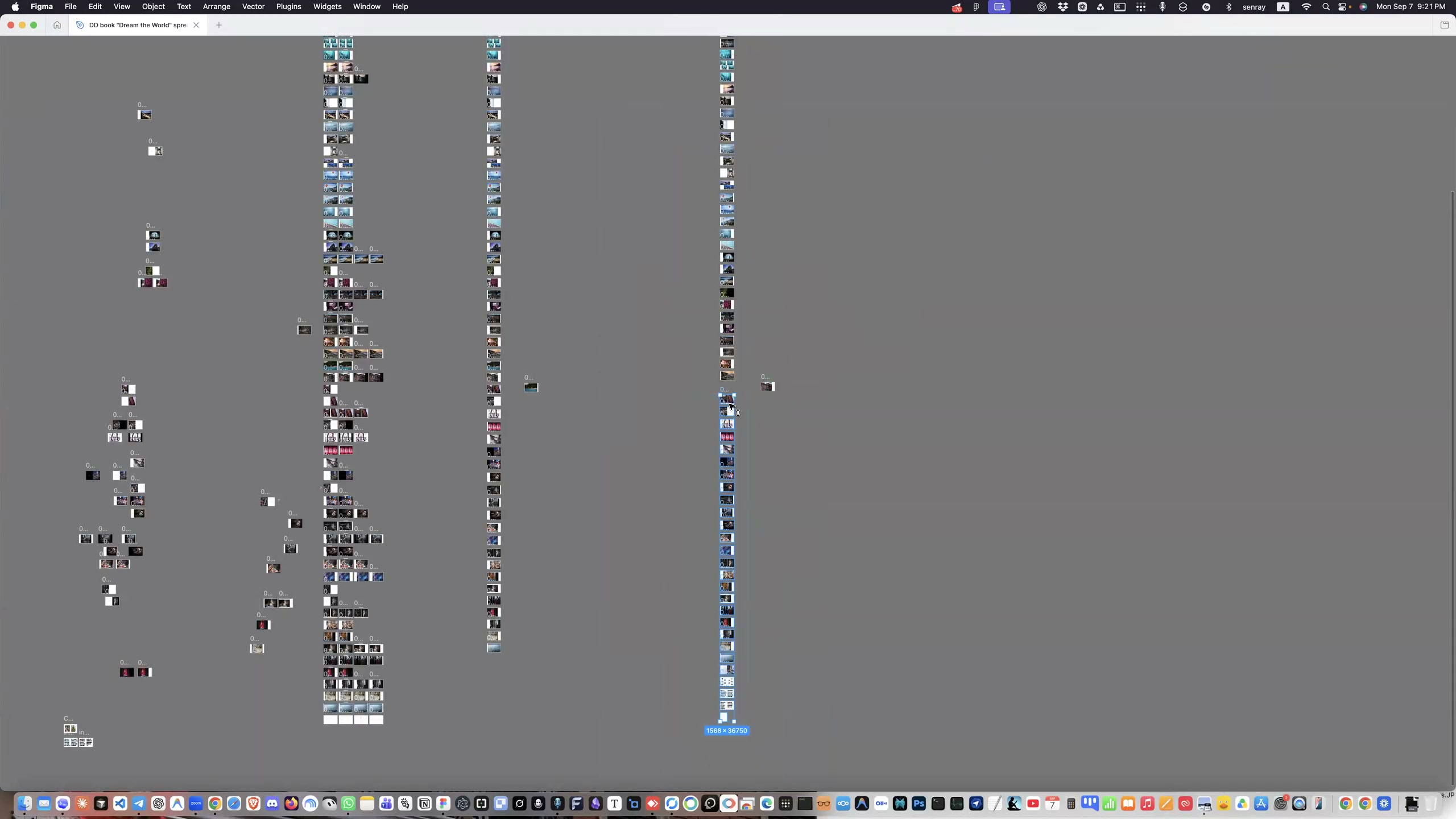Click the tab overview icon at top right
The image size is (1456, 819).
(x=1444, y=25)
